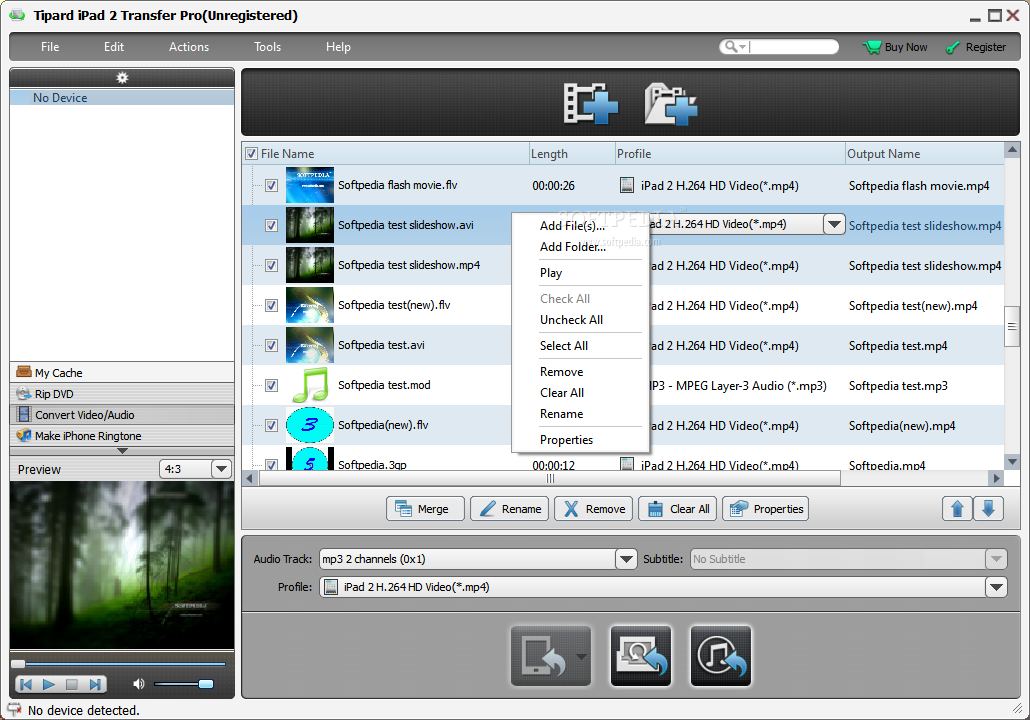Open My Cache section
The width and height of the screenshot is (1030, 720).
[x=122, y=372]
